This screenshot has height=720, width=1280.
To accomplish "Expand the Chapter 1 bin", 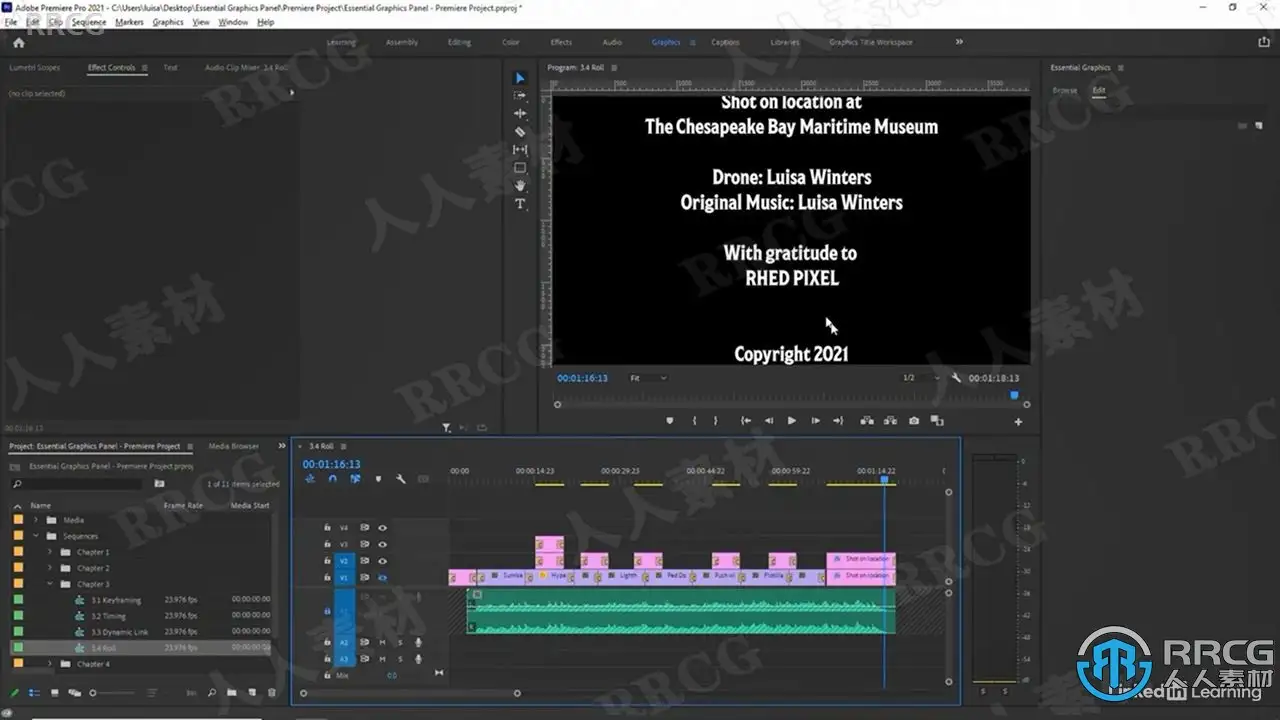I will pos(50,552).
